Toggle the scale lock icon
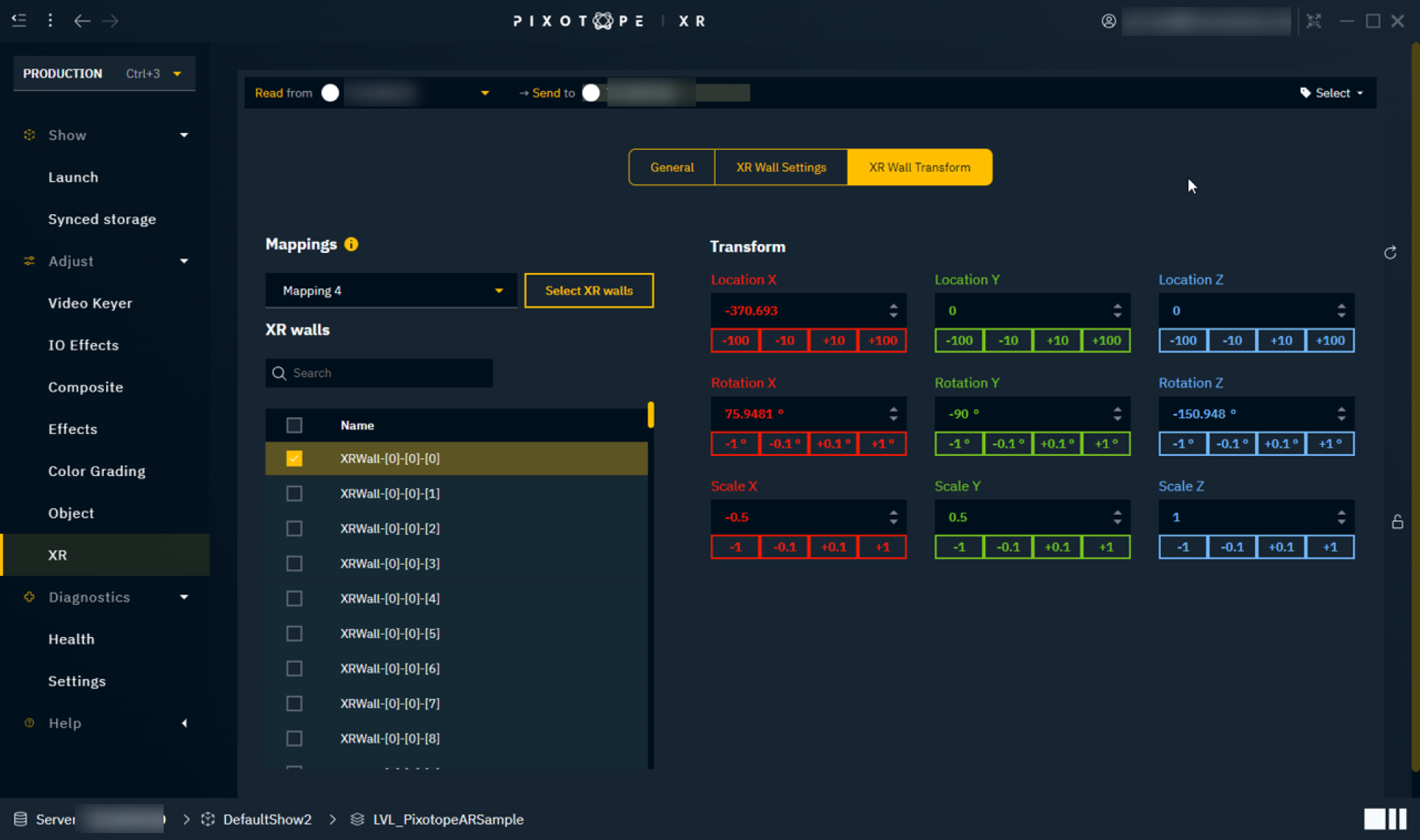Screen dimensions: 1420x840 pyautogui.click(x=1397, y=522)
